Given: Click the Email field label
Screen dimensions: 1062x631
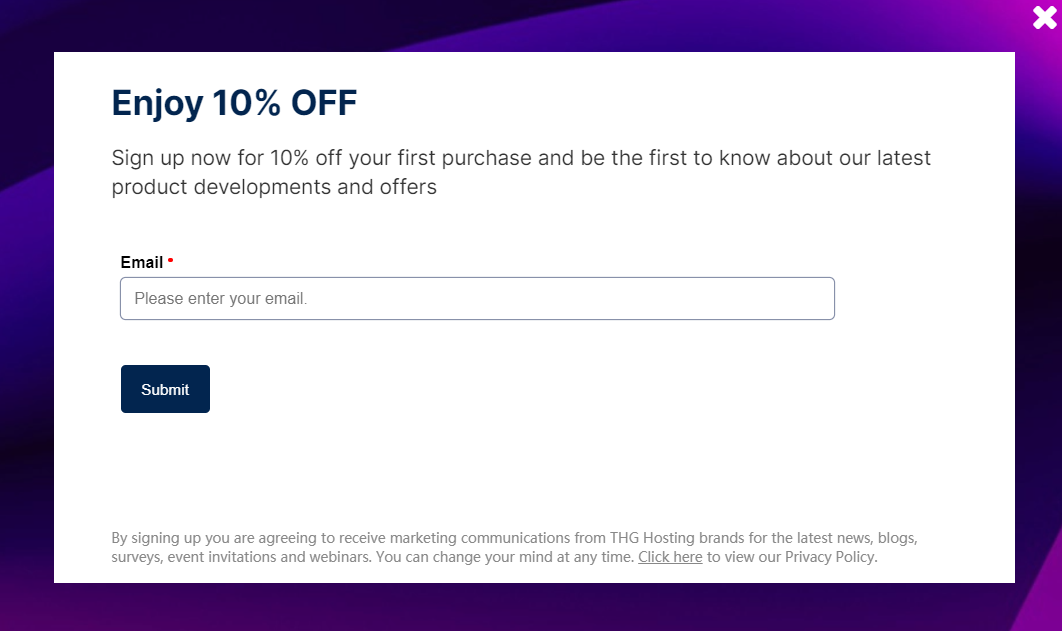Looking at the screenshot, I should pos(142,262).
